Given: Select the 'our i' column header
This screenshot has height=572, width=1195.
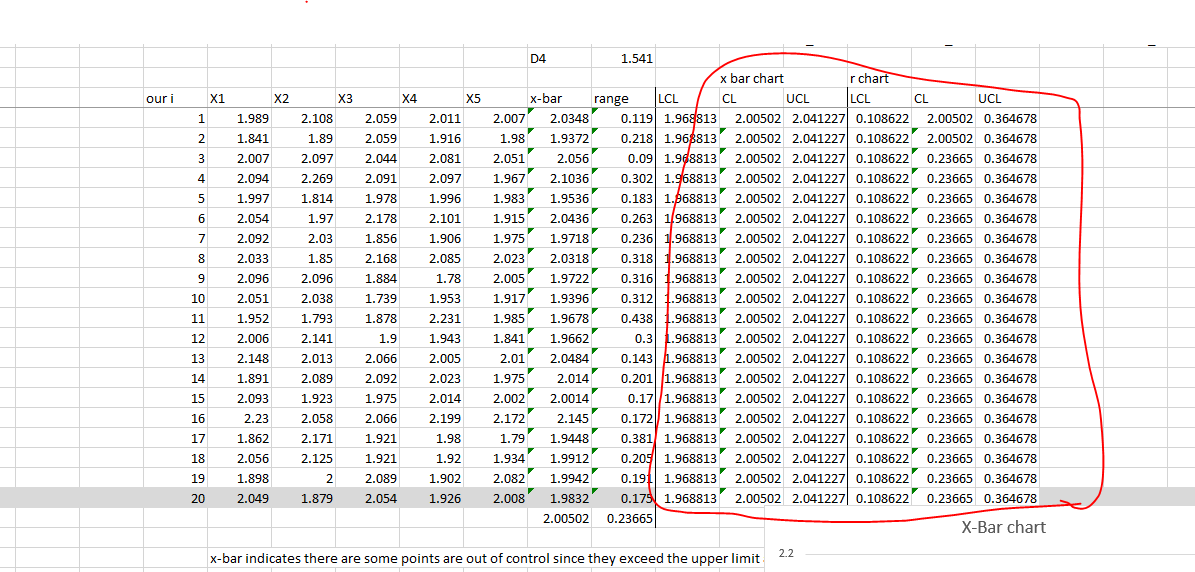Looking at the screenshot, I should tap(175, 98).
